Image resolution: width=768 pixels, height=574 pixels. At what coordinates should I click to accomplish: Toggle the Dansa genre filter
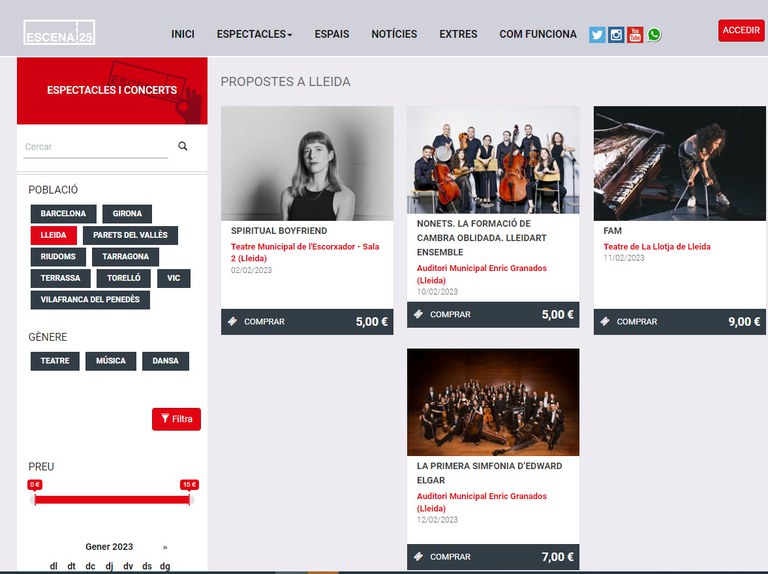coord(166,361)
